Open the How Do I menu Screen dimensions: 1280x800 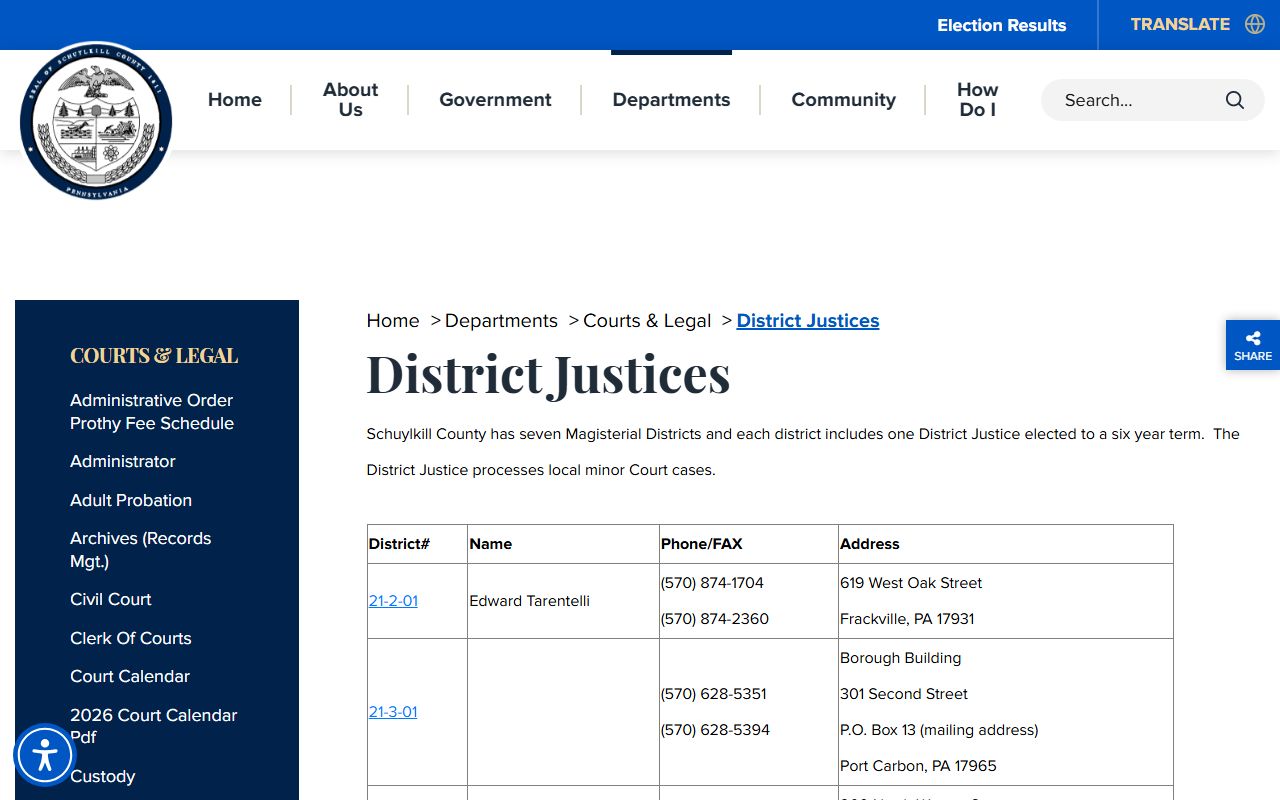977,100
